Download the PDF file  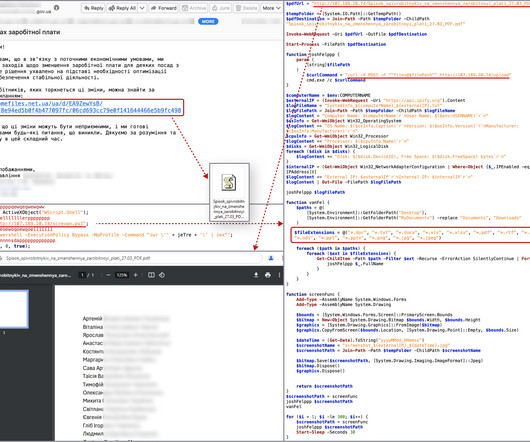click(x=256, y=275)
